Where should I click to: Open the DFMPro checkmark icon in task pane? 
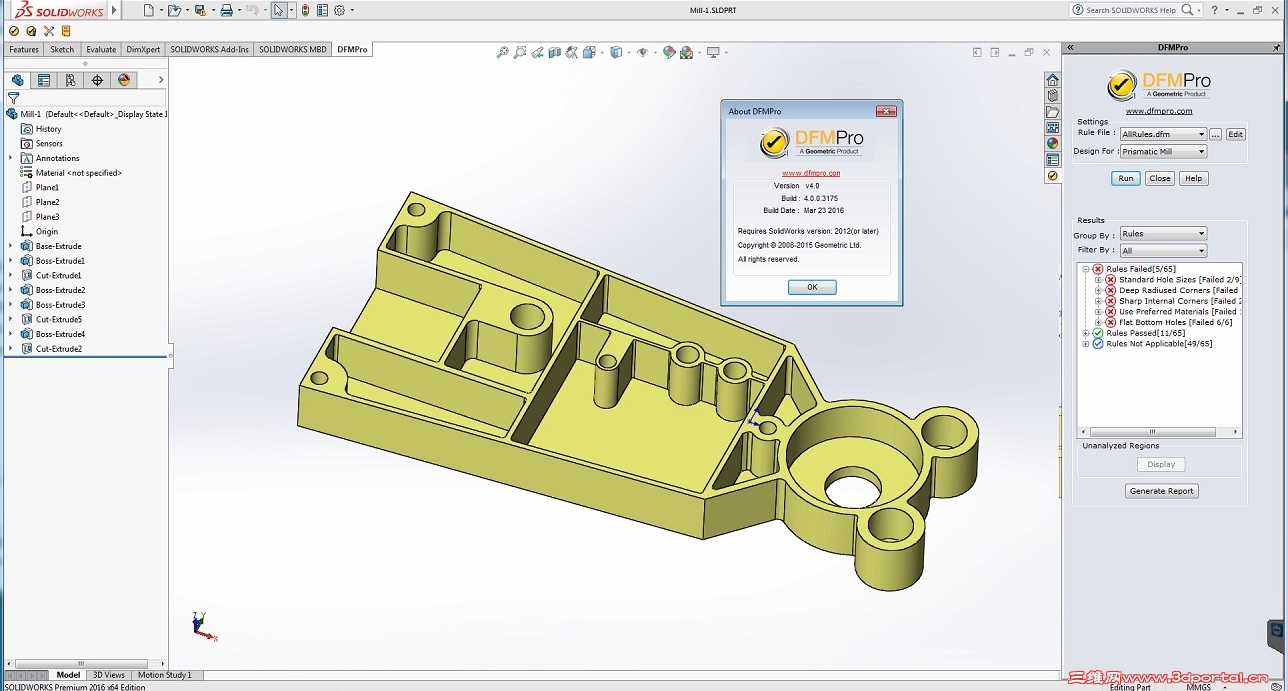[1052, 176]
